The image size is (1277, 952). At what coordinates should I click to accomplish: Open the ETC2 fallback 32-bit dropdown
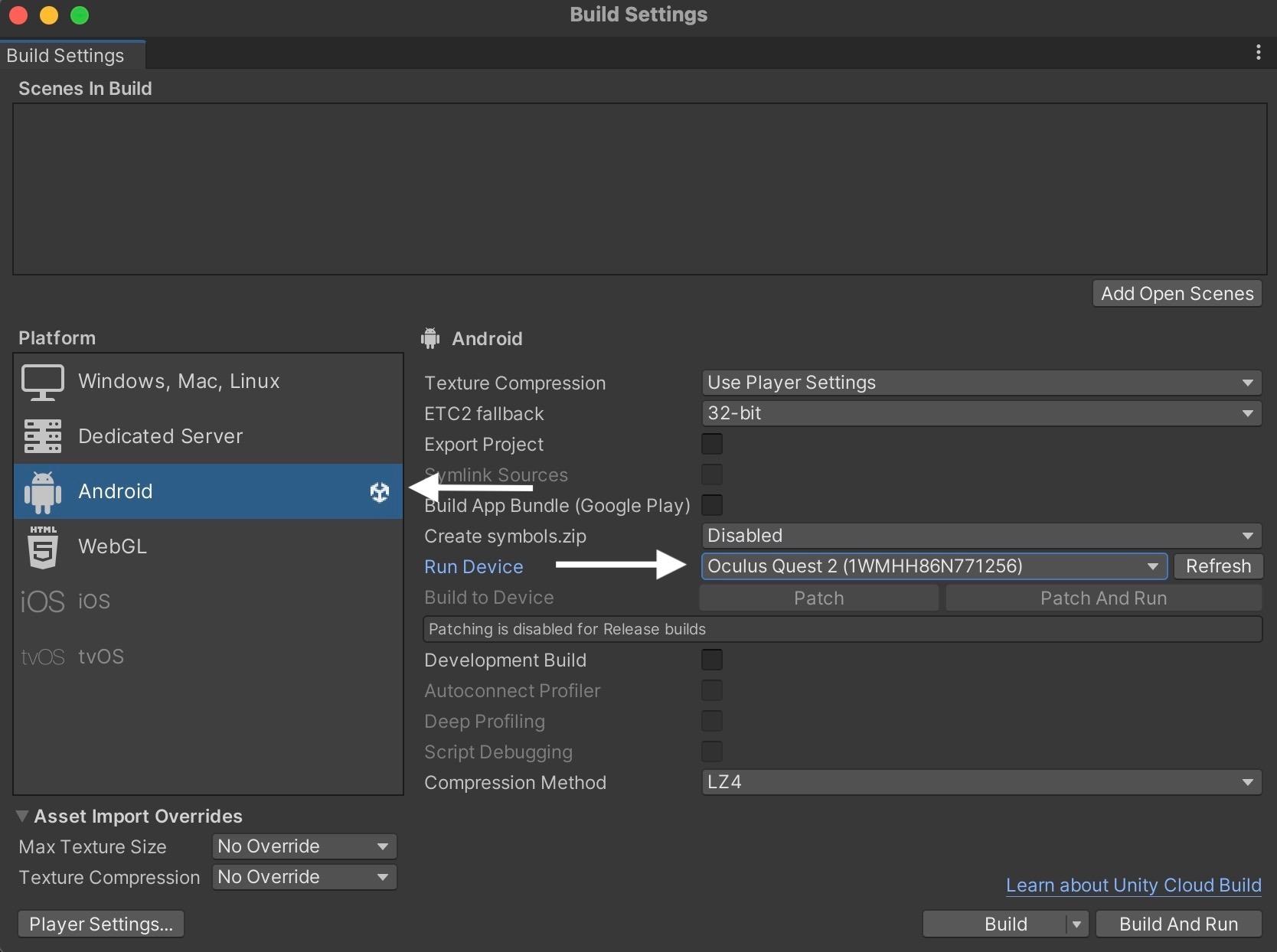[981, 413]
